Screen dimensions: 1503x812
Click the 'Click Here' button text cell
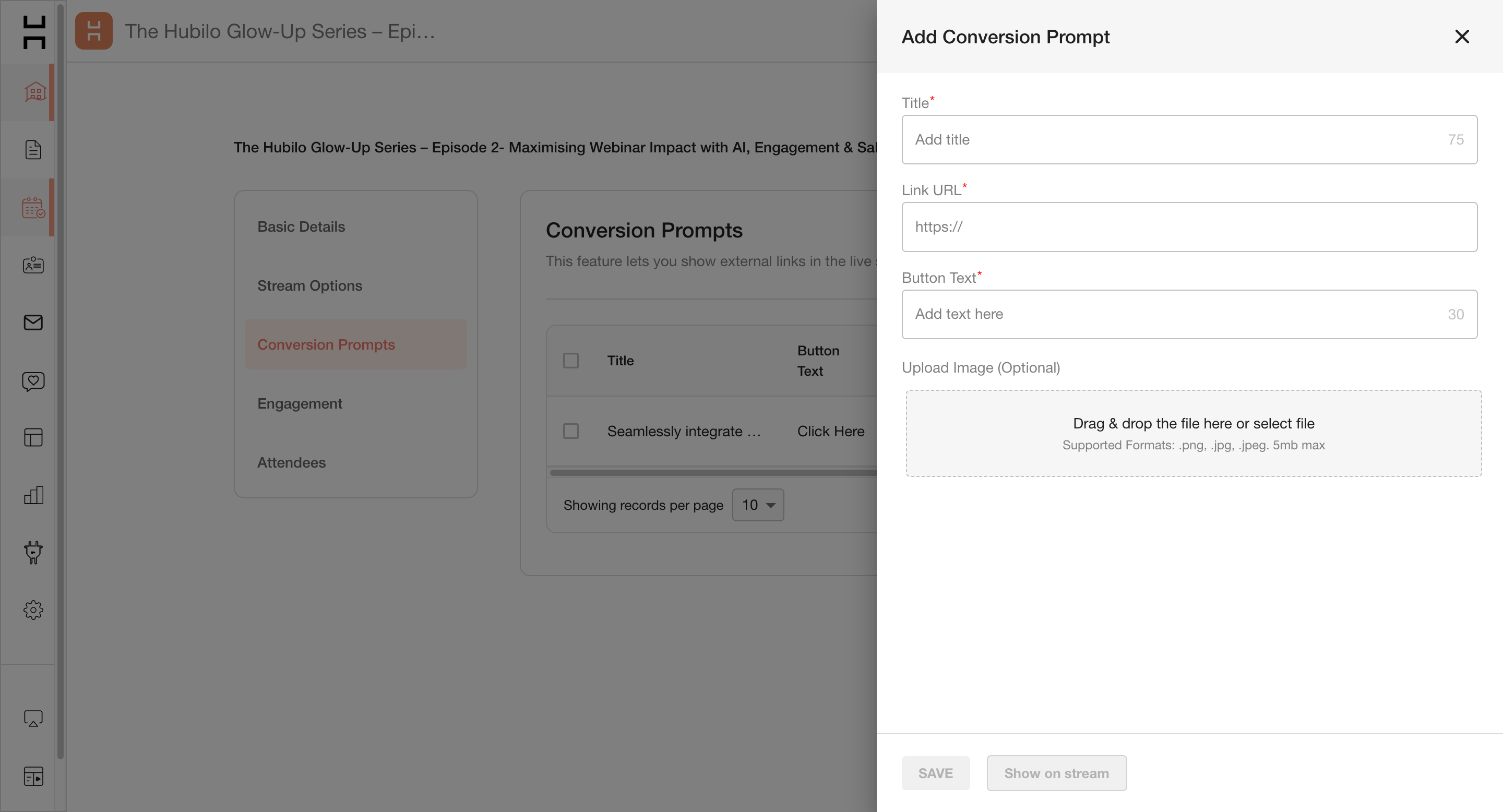(x=831, y=431)
